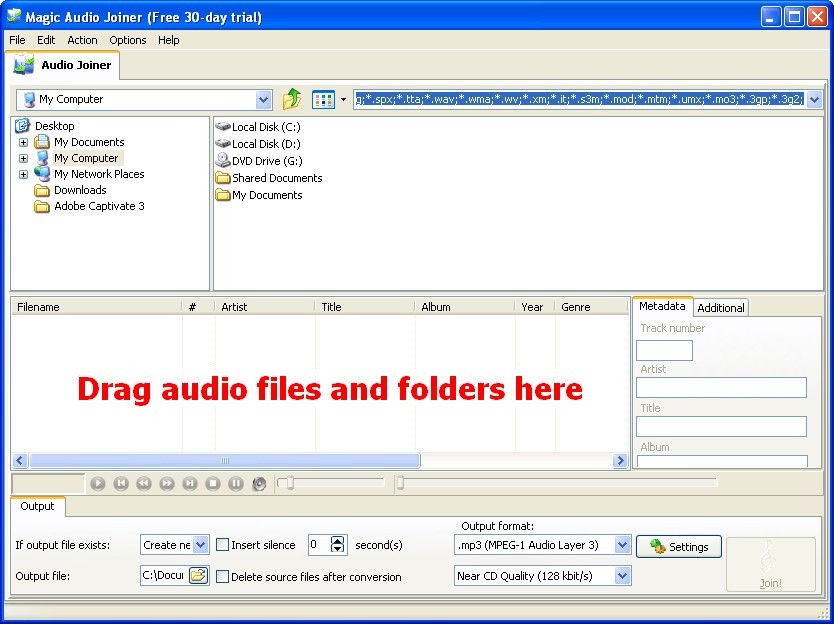Viewport: 834px width, 624px height.
Task: Enable the Insert silence checkbox
Action: (x=223, y=545)
